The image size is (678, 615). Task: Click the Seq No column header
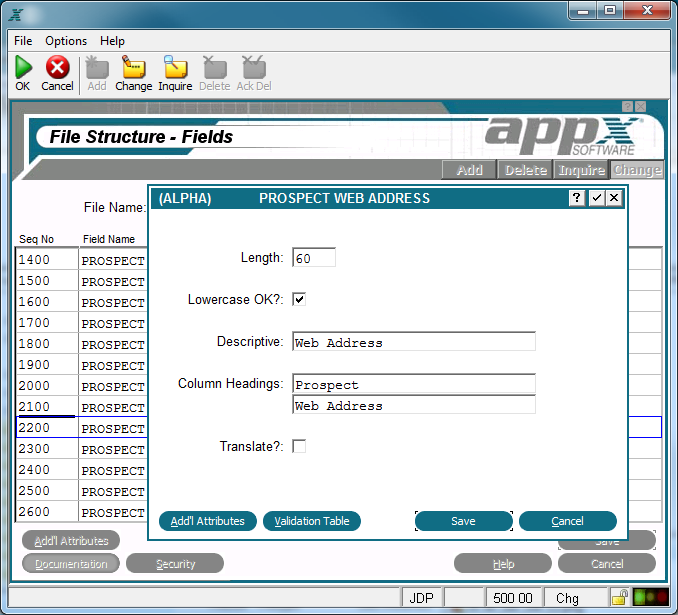pyautogui.click(x=36, y=239)
